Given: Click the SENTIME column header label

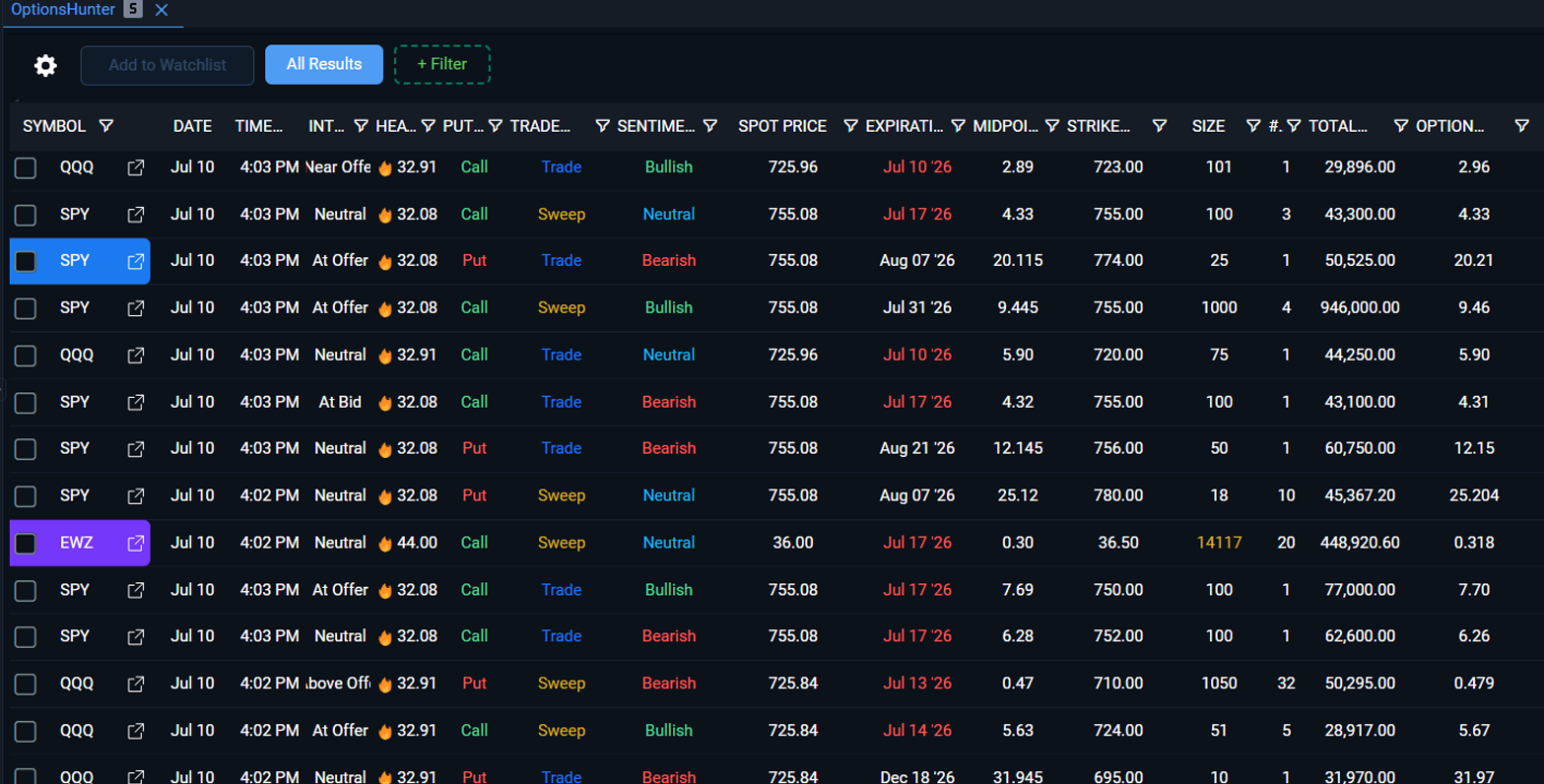Looking at the screenshot, I should point(656,126).
